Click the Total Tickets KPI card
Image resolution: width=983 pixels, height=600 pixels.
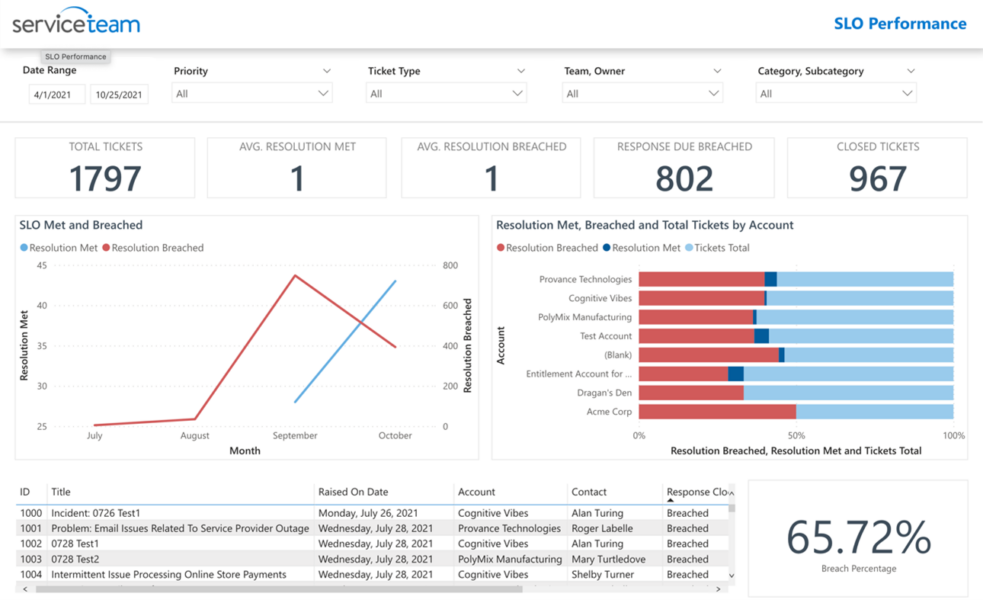point(104,168)
